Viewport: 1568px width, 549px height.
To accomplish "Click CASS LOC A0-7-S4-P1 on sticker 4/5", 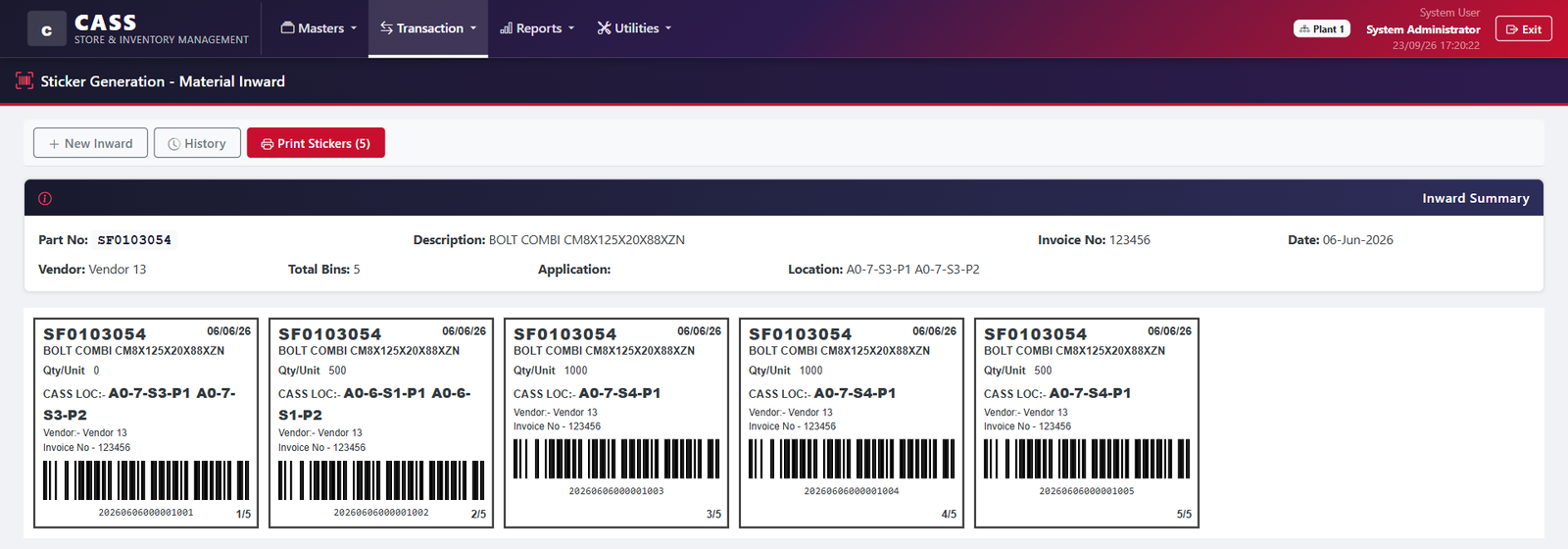I will 822,393.
